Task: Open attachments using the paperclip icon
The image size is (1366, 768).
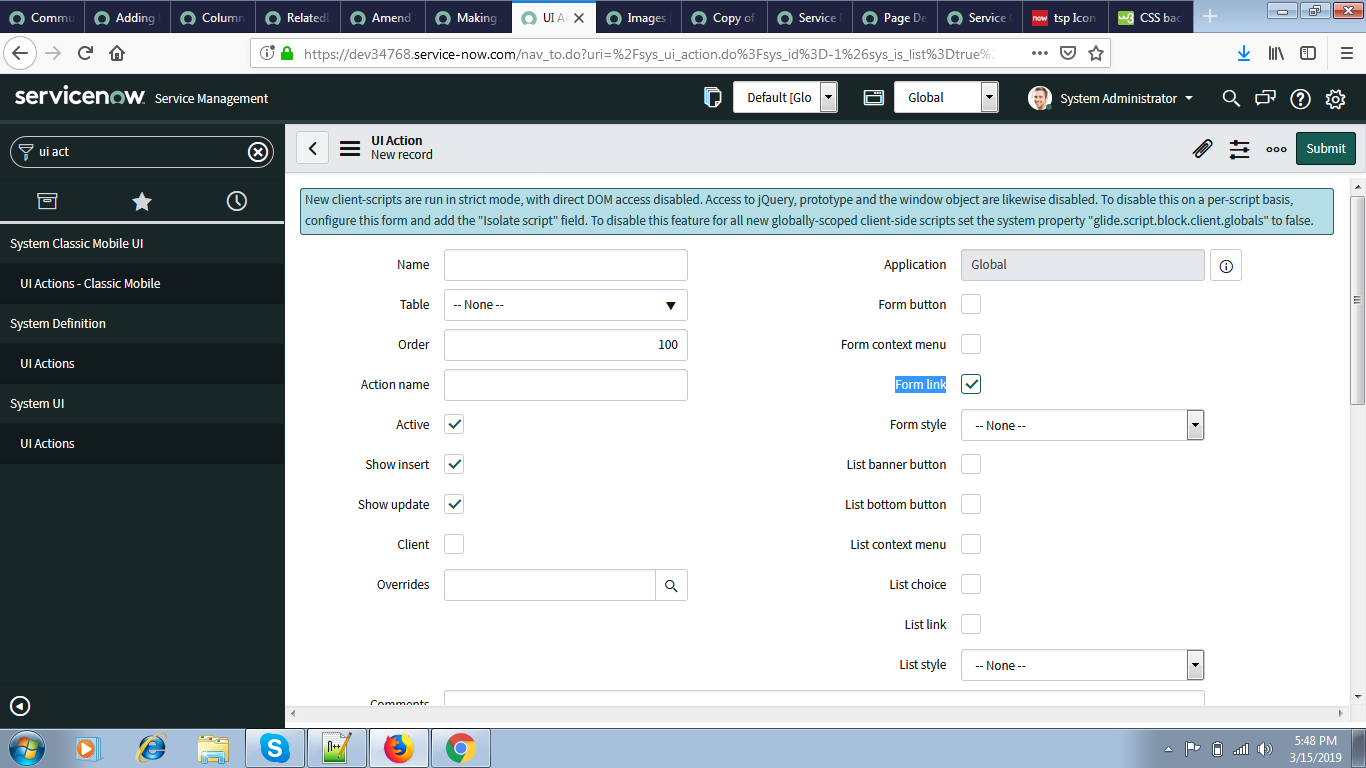Action: point(1202,148)
